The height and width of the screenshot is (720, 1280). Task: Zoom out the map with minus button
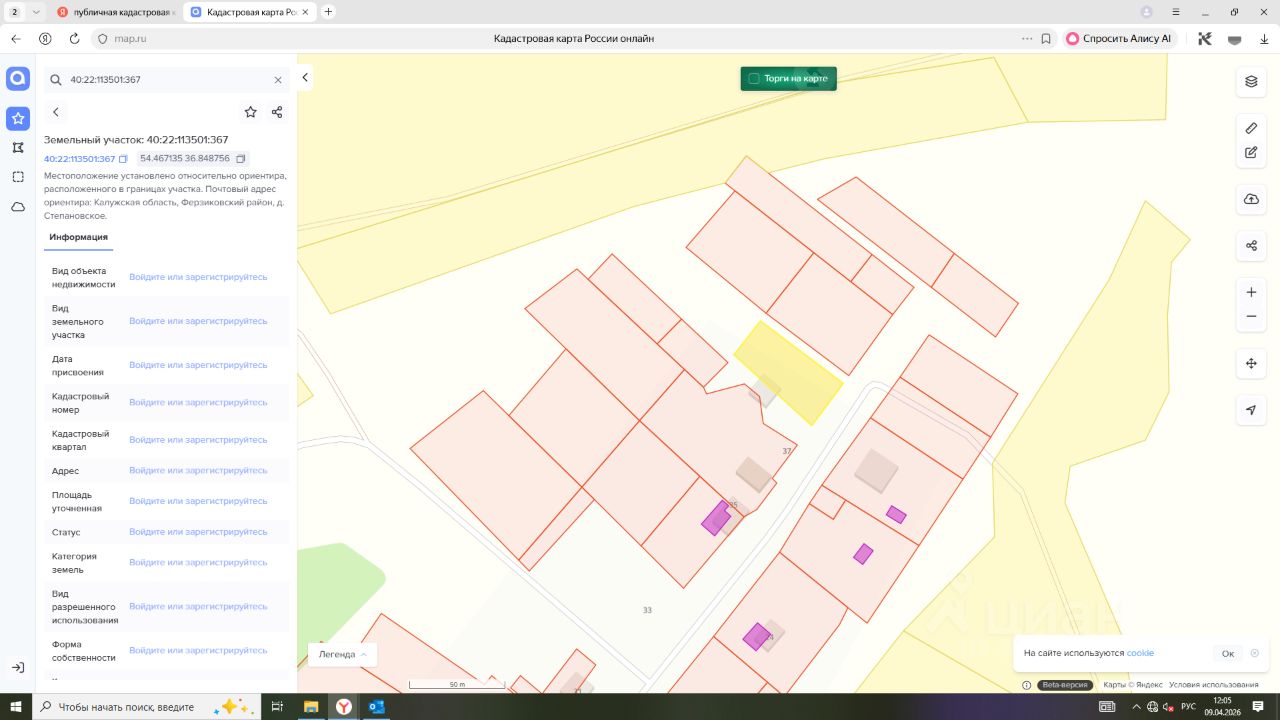tap(1251, 317)
